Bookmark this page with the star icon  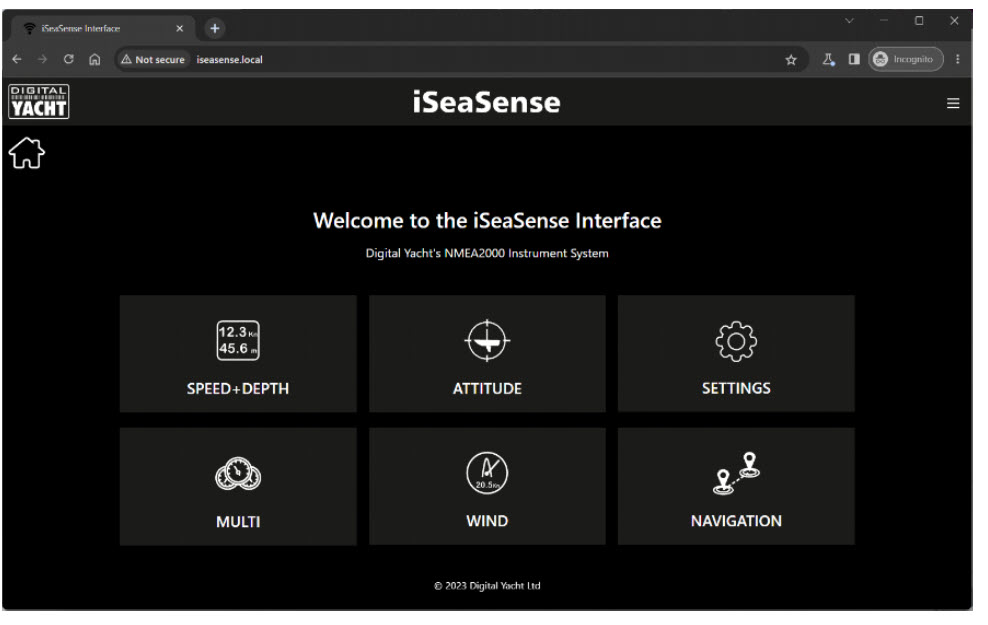pyautogui.click(x=791, y=60)
